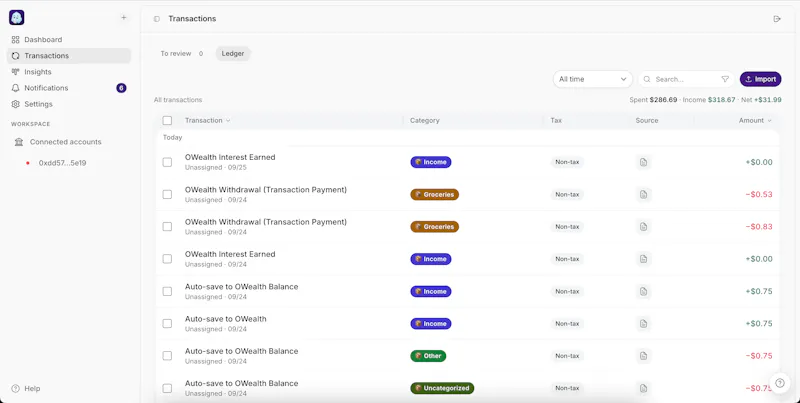
Task: Click Groceries tag on the -$0.83 withdrawal
Action: (435, 226)
